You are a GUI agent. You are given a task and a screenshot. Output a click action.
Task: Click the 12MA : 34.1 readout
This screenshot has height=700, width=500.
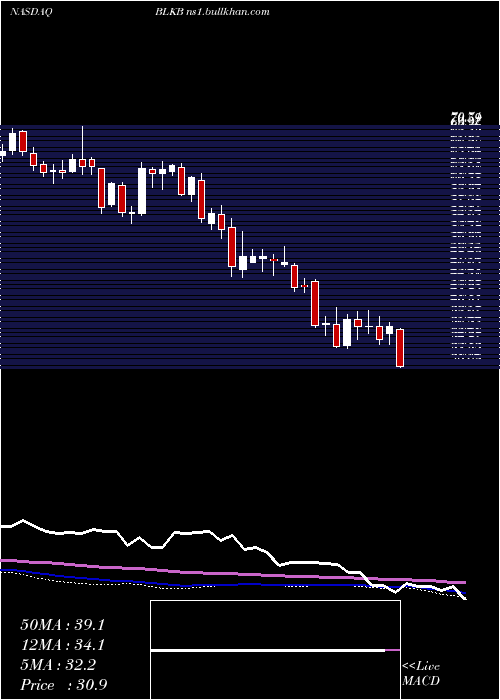(62, 645)
